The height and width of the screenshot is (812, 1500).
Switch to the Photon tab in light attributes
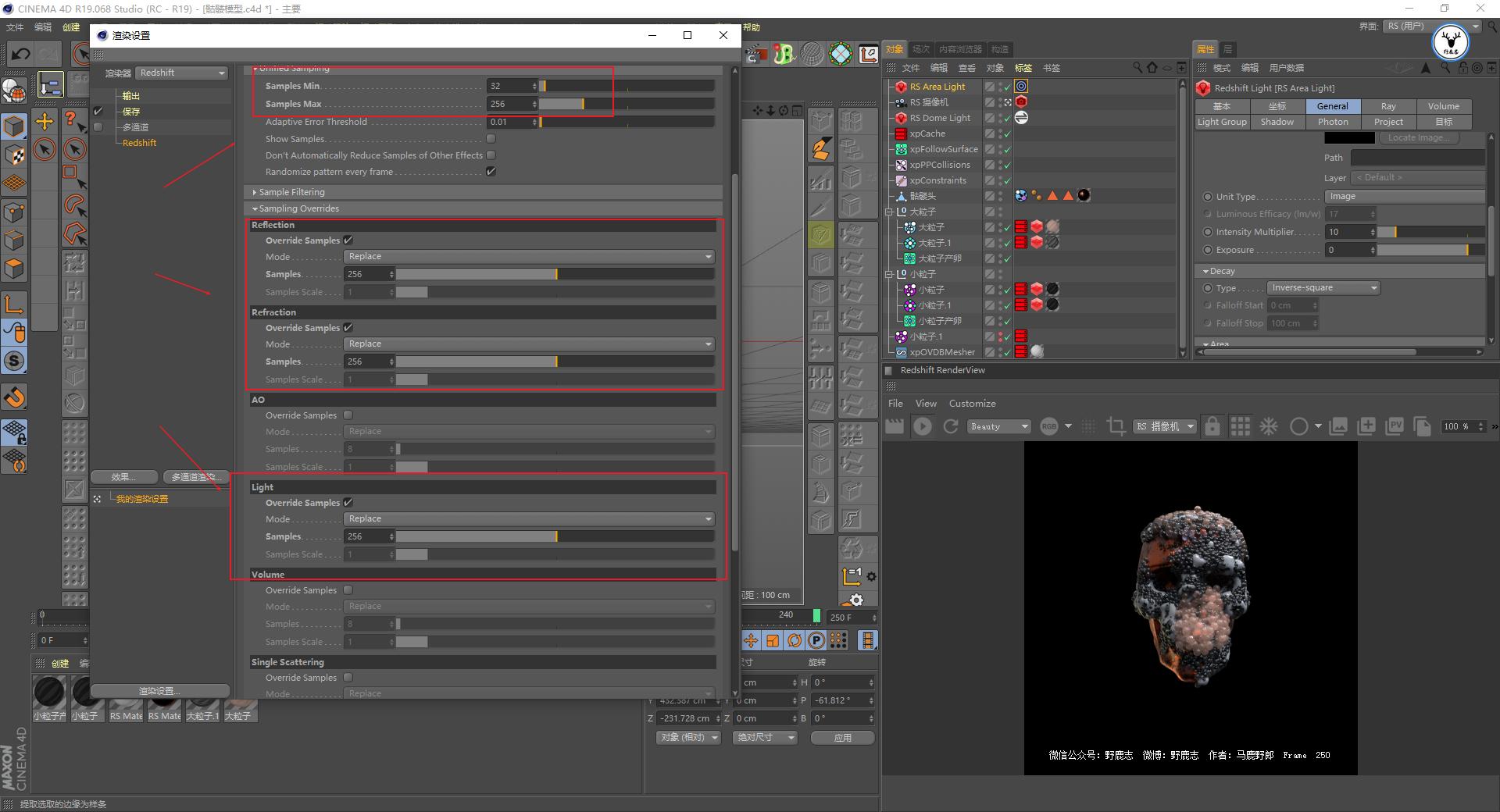(1332, 121)
